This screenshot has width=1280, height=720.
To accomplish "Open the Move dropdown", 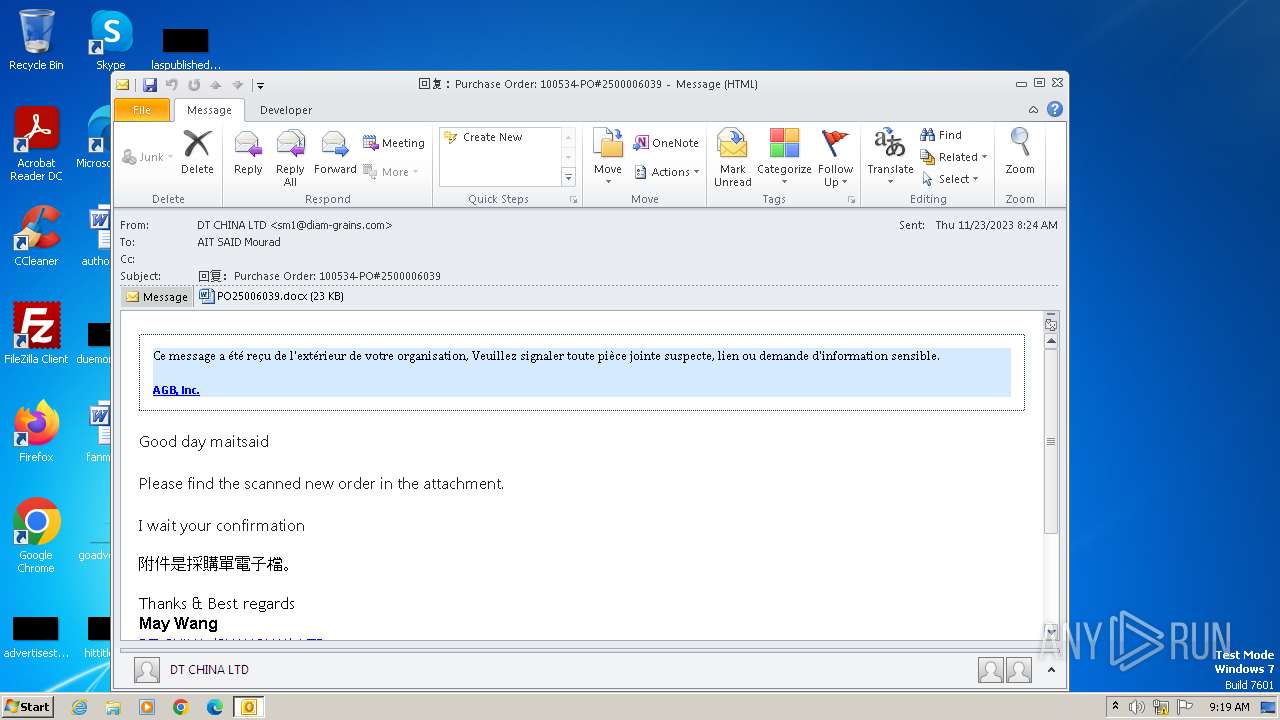I will (608, 158).
